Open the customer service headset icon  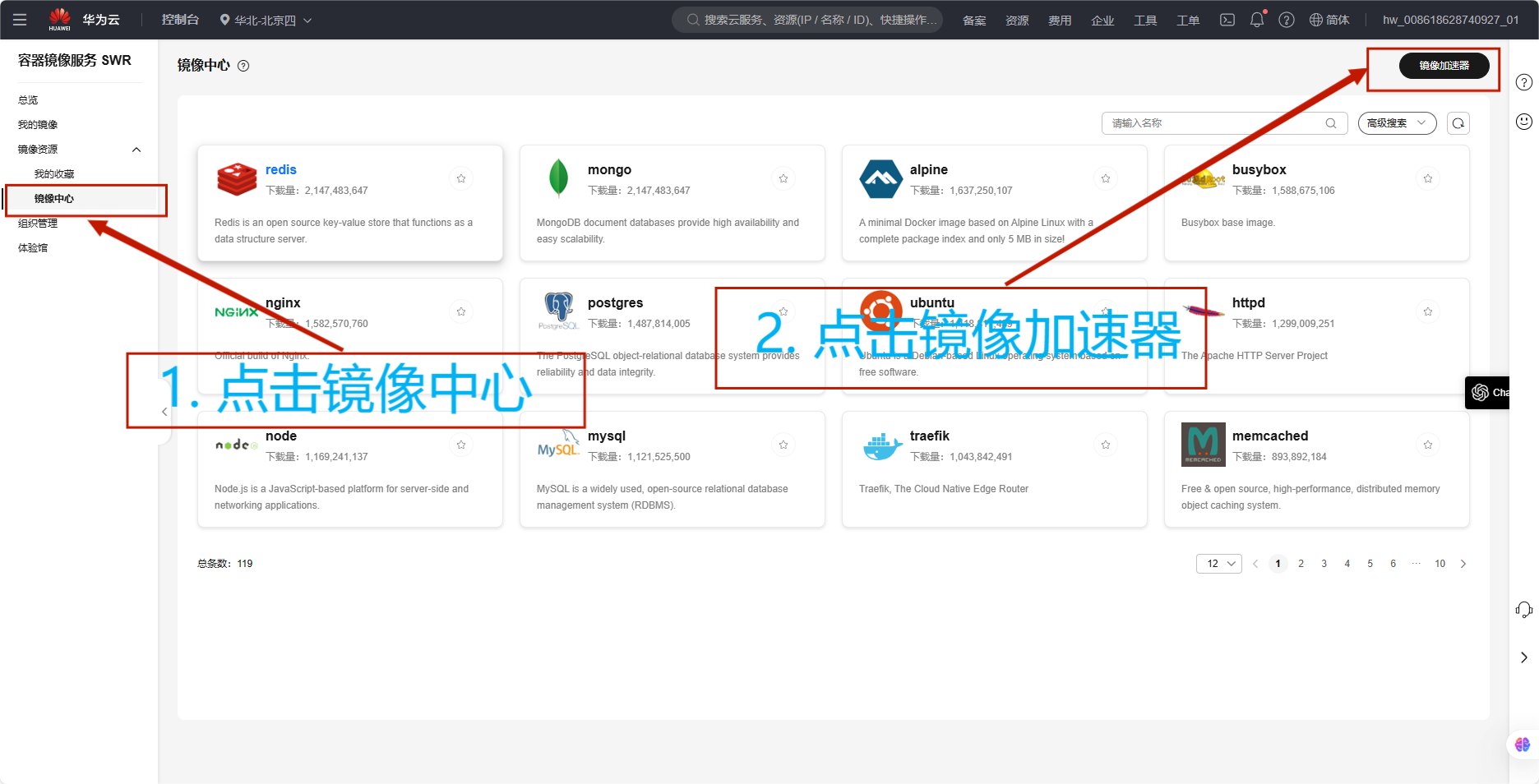pos(1523,609)
